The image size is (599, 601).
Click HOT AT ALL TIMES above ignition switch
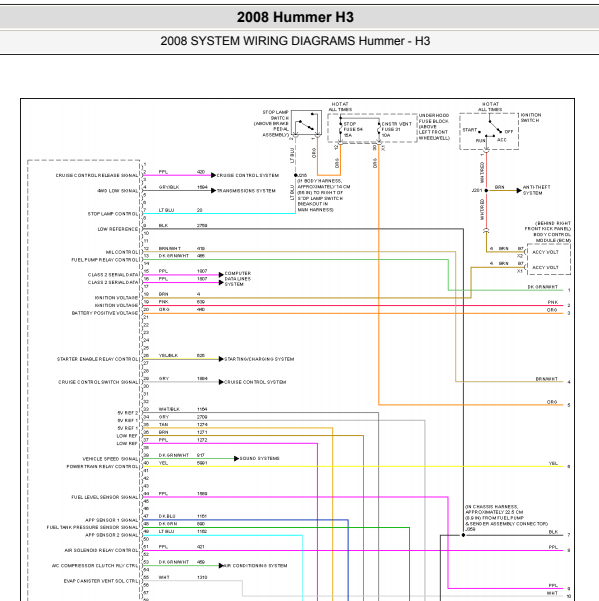click(x=490, y=107)
